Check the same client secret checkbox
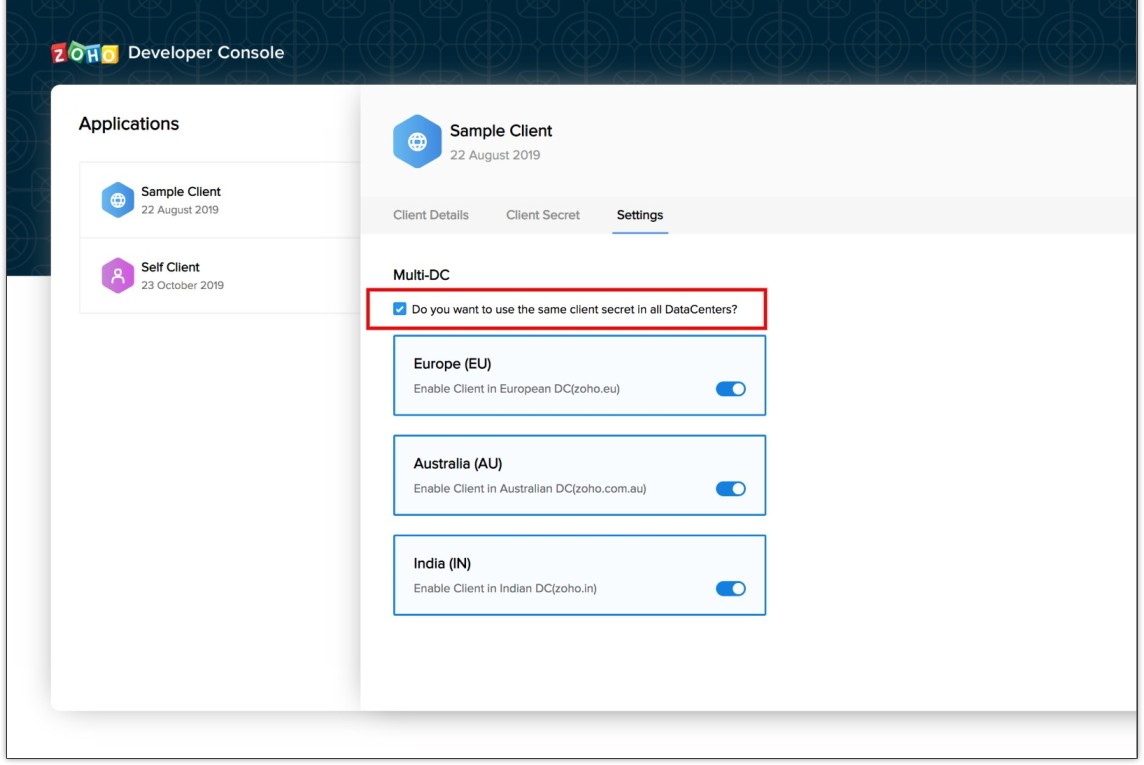The width and height of the screenshot is (1144, 765). [x=400, y=310]
